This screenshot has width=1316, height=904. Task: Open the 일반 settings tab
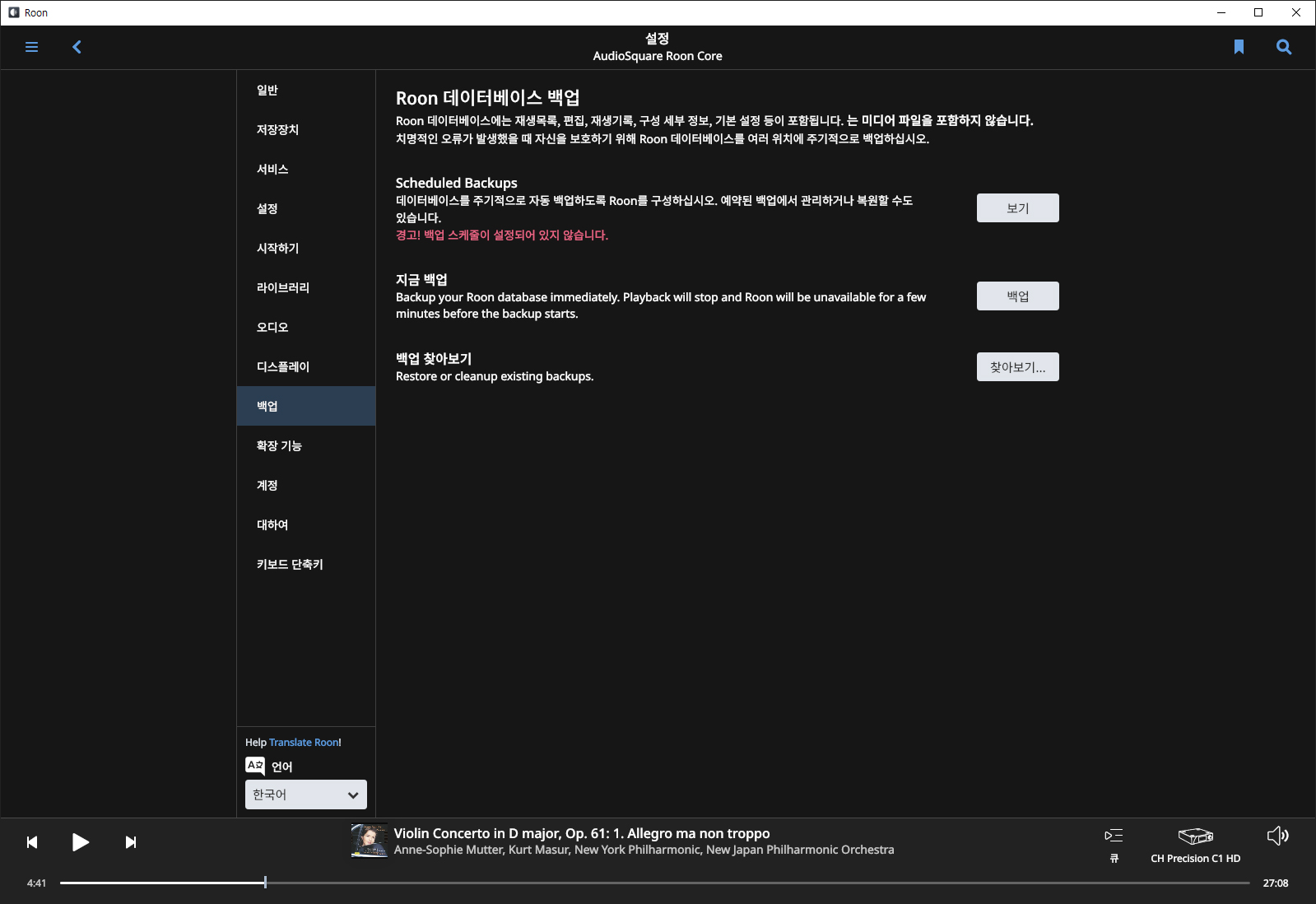(x=267, y=91)
